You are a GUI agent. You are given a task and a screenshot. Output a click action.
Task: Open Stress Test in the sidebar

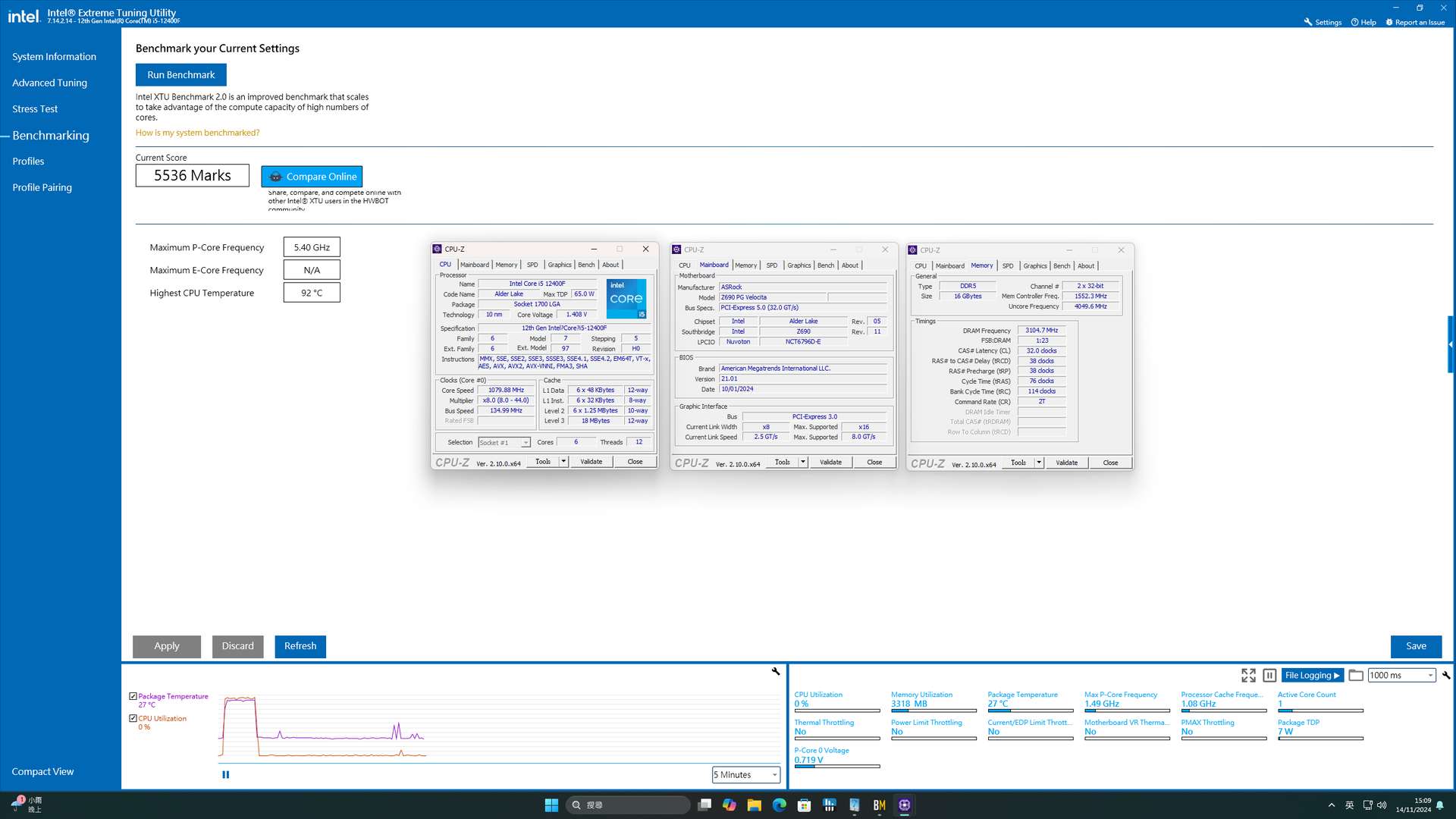tap(35, 109)
